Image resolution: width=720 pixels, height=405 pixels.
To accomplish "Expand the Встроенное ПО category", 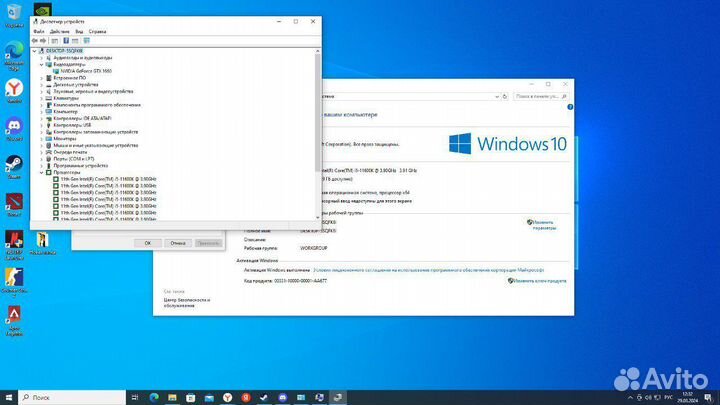I will 41,78.
